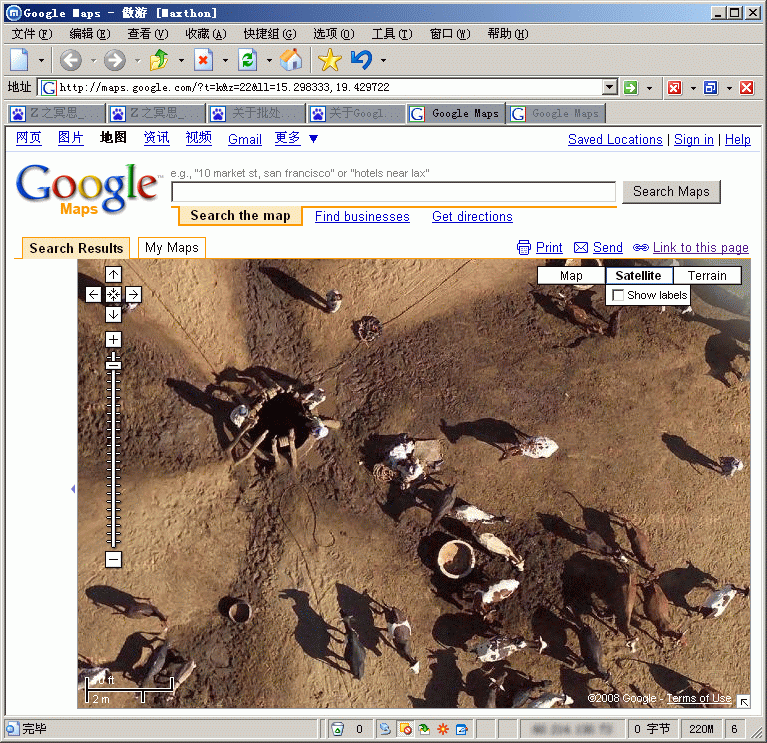Pan the map up with the arrow
Viewport: 767px width, 743px height.
click(x=113, y=274)
